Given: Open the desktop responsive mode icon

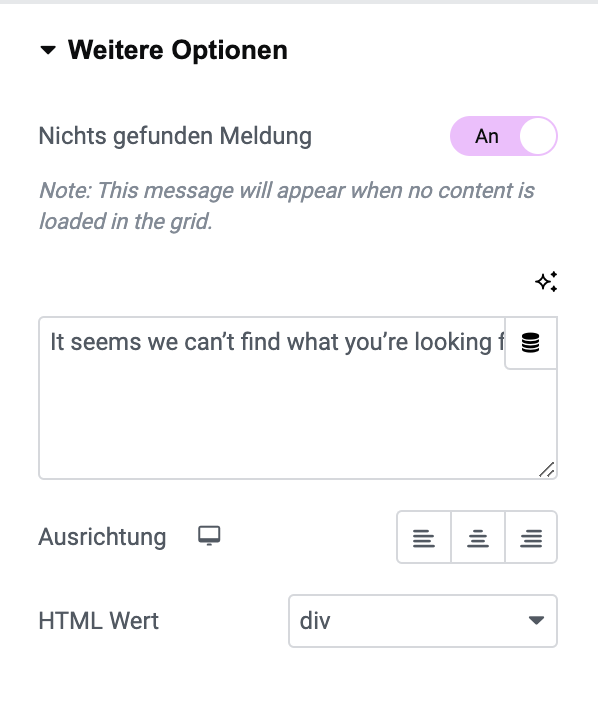Looking at the screenshot, I should (x=209, y=536).
